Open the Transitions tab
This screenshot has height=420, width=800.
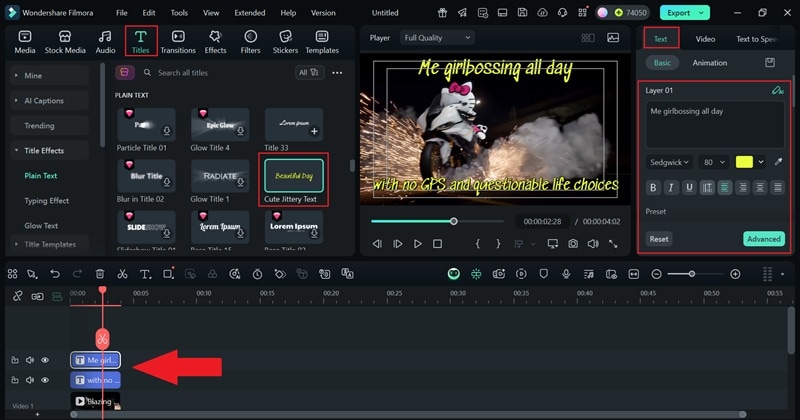click(178, 42)
